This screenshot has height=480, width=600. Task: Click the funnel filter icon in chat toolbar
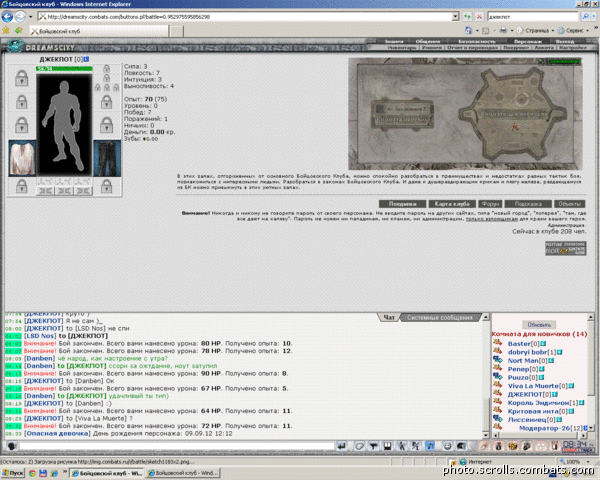[x=373, y=446]
